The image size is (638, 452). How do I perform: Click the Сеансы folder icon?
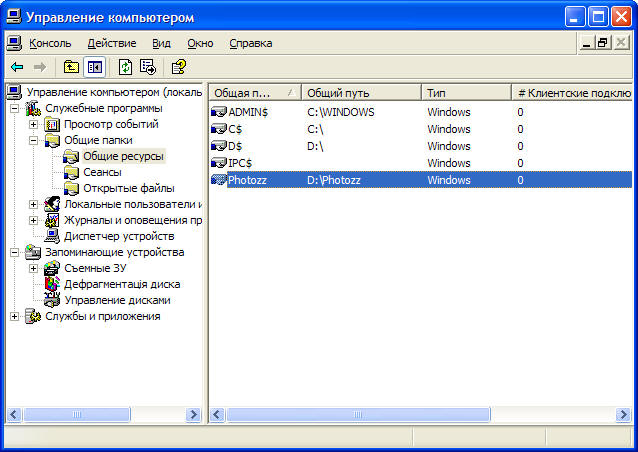(x=71, y=173)
